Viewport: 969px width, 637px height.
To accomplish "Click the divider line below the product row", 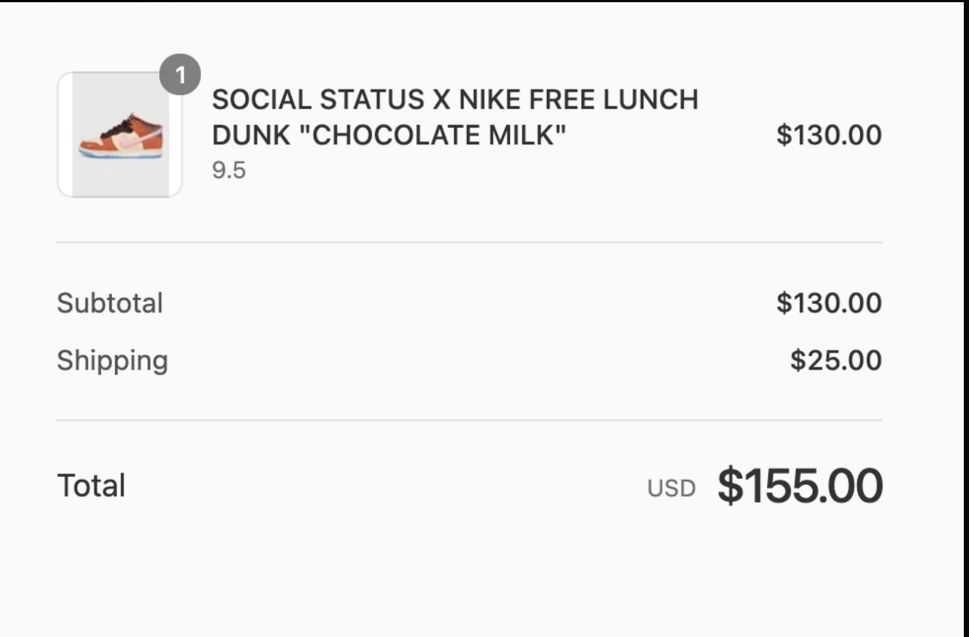I will point(470,243).
